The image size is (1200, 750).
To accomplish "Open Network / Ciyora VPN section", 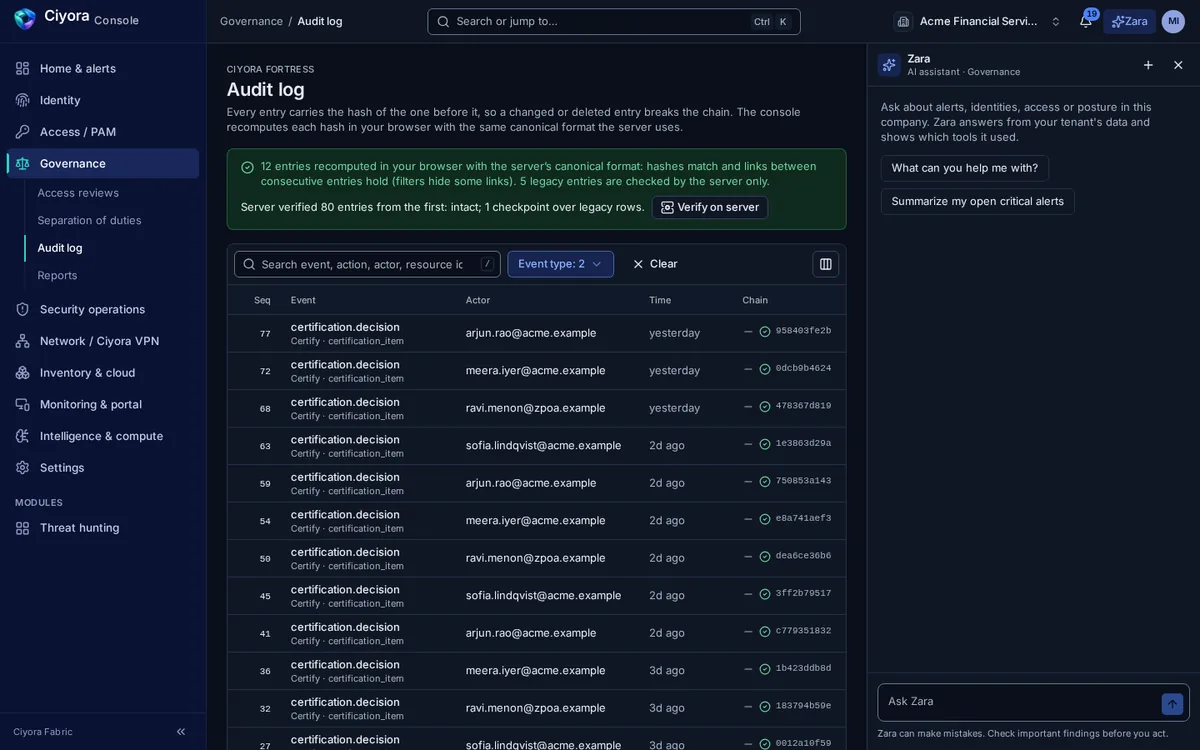I will pos(103,341).
